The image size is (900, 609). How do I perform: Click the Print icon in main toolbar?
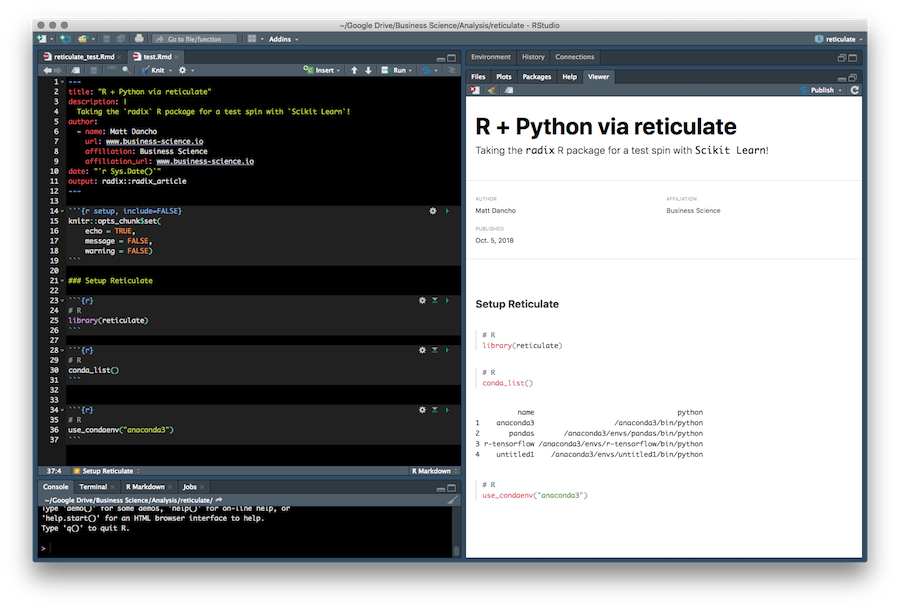click(x=139, y=39)
